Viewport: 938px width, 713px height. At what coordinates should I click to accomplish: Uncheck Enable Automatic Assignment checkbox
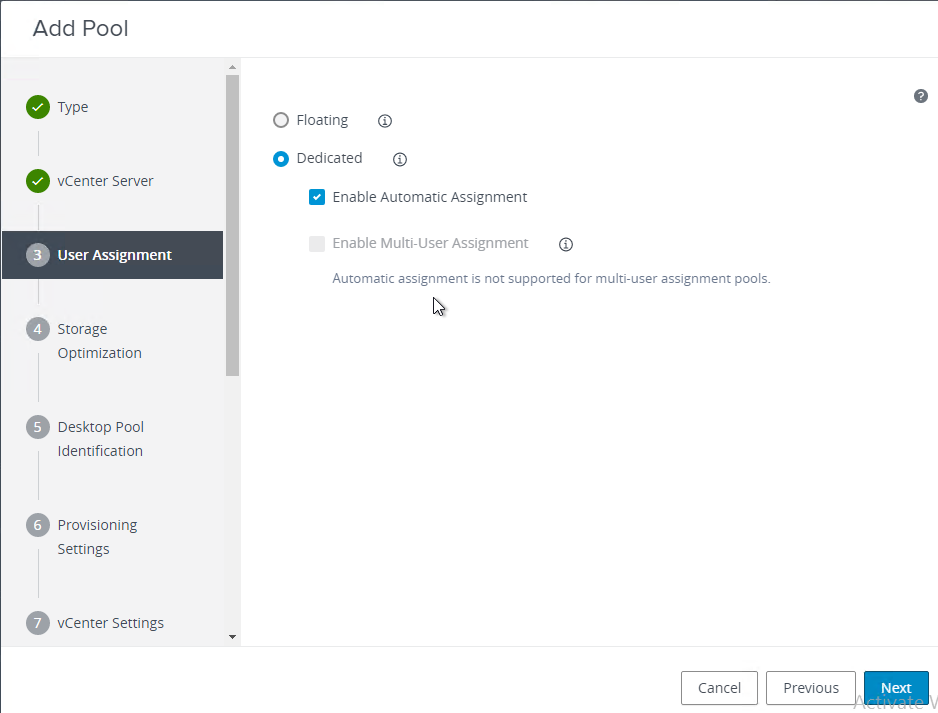point(316,197)
